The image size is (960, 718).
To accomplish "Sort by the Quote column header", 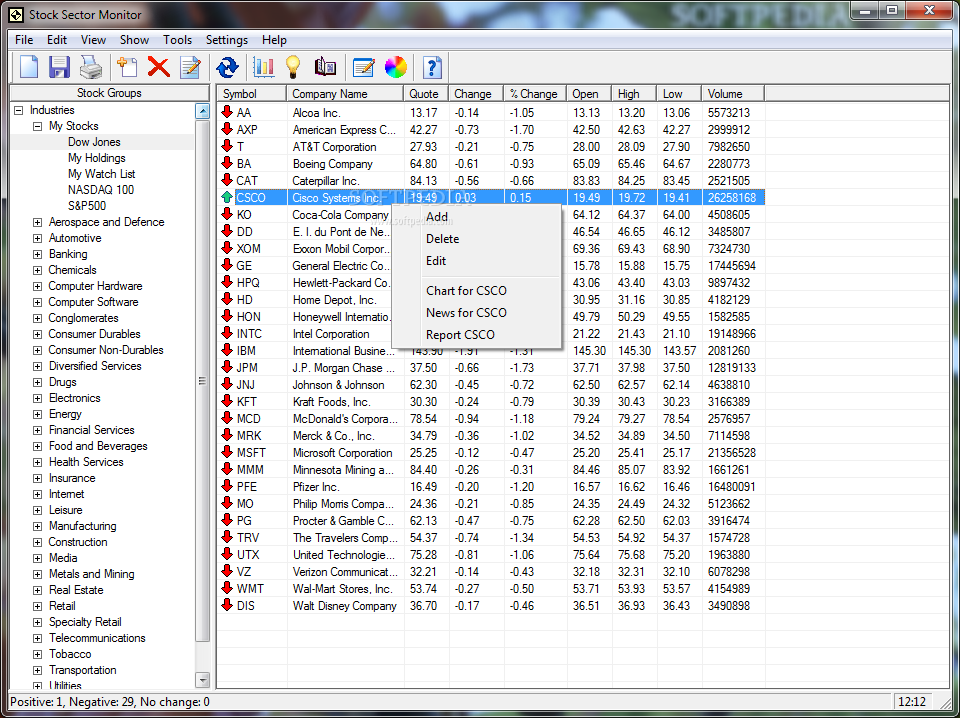I will pos(426,94).
